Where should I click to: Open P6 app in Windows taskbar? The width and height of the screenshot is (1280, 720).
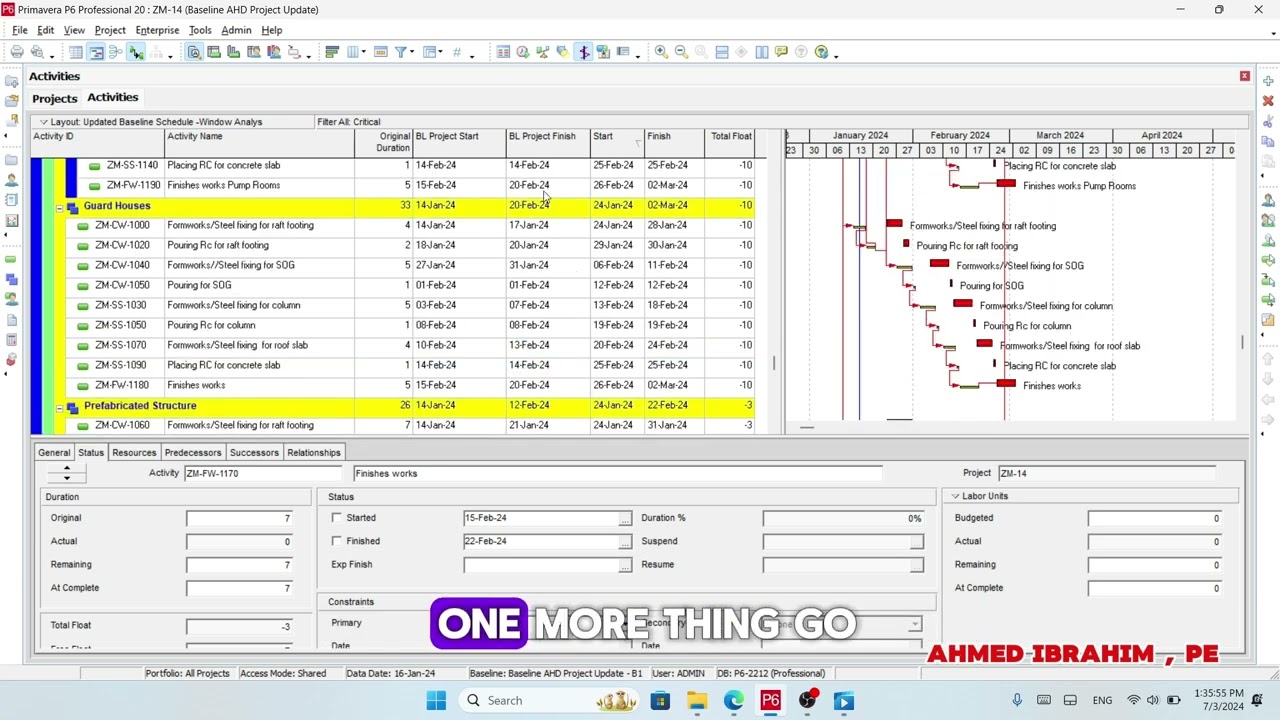click(x=770, y=700)
